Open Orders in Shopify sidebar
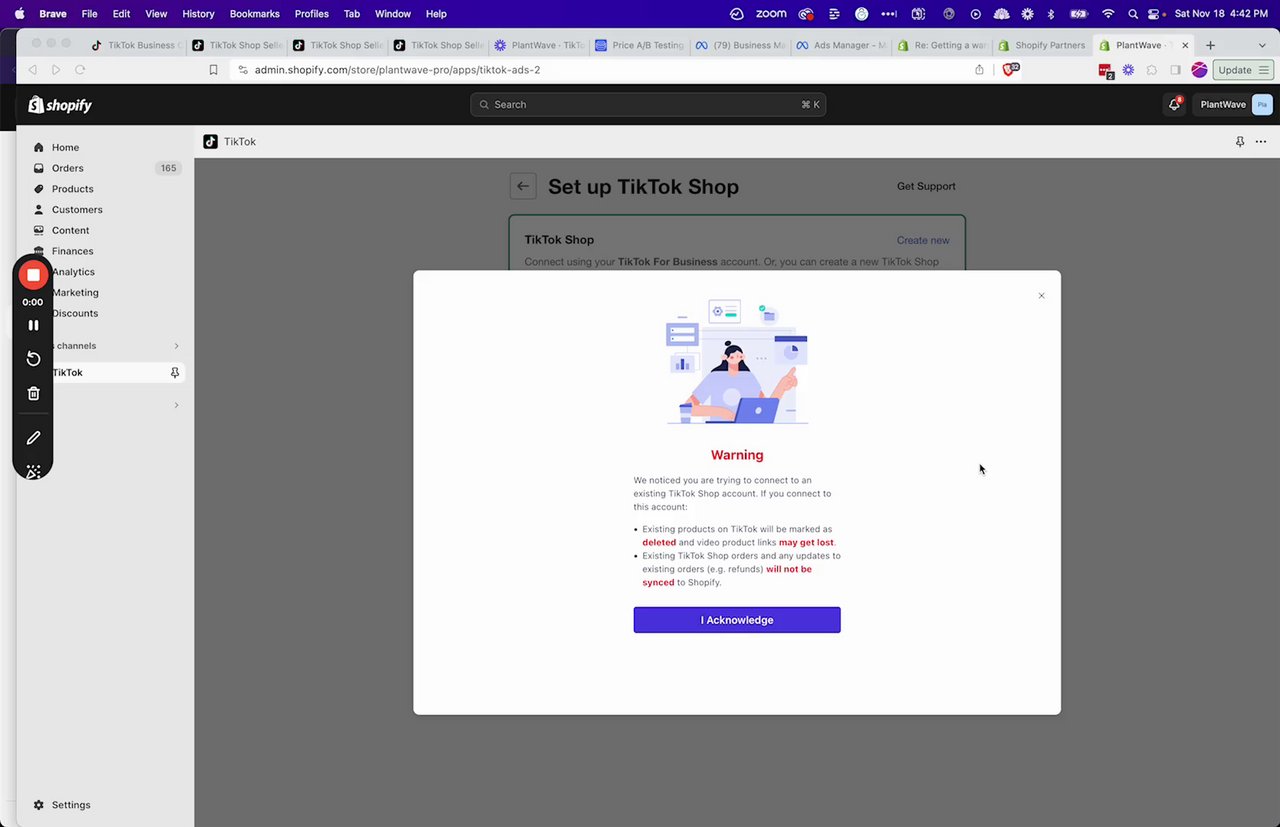 [x=67, y=168]
